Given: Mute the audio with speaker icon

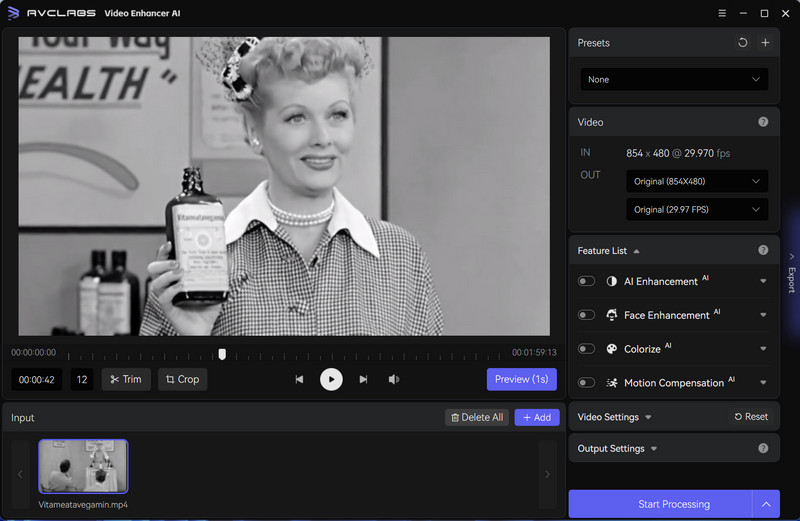Looking at the screenshot, I should [x=394, y=379].
